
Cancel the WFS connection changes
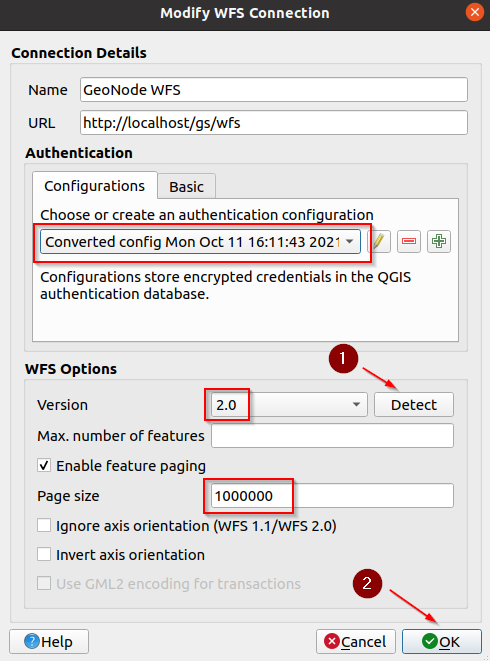[x=355, y=641]
